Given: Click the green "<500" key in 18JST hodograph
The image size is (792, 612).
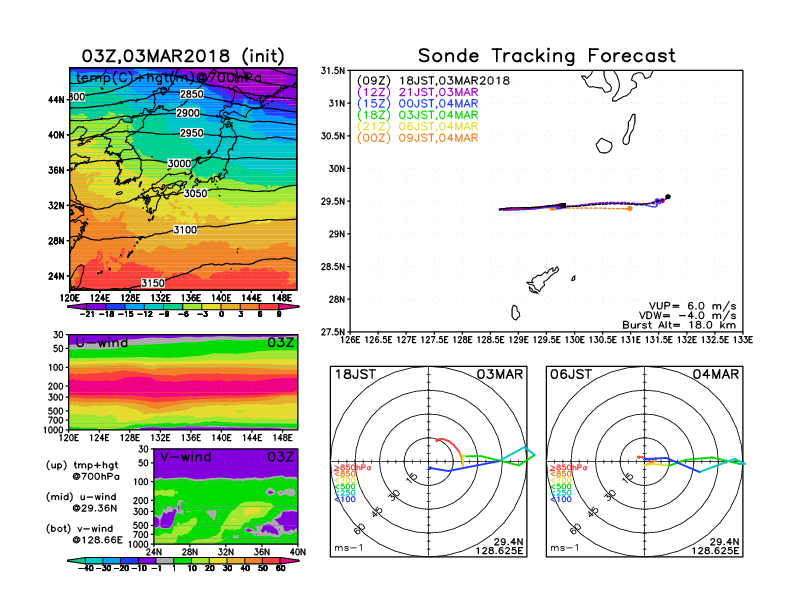Looking at the screenshot, I should (x=344, y=487).
